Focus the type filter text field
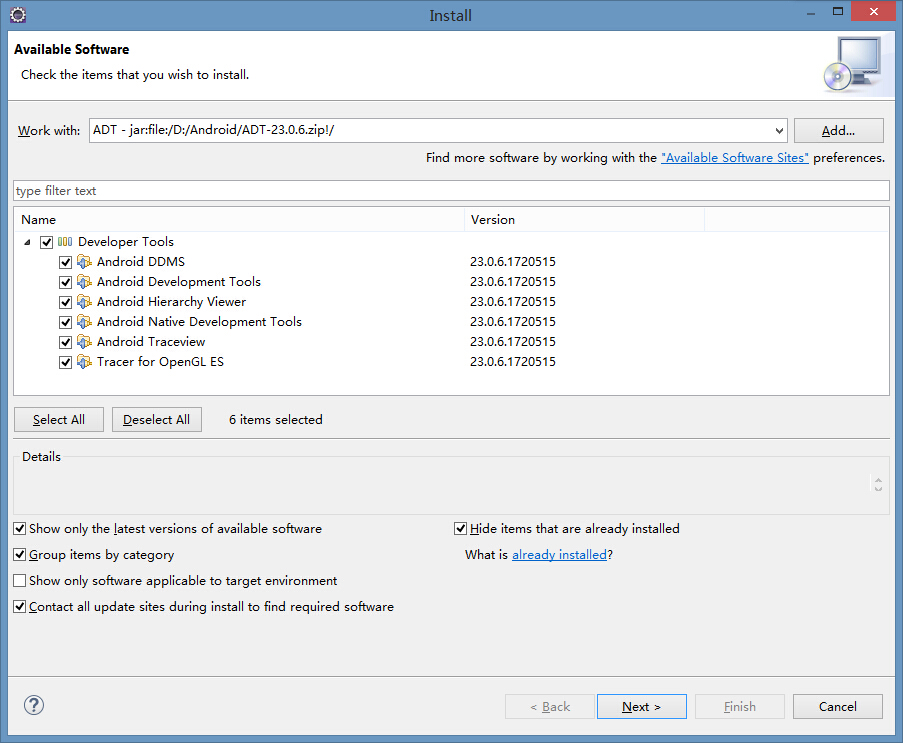Screen dimensions: 903x743 coord(452,191)
